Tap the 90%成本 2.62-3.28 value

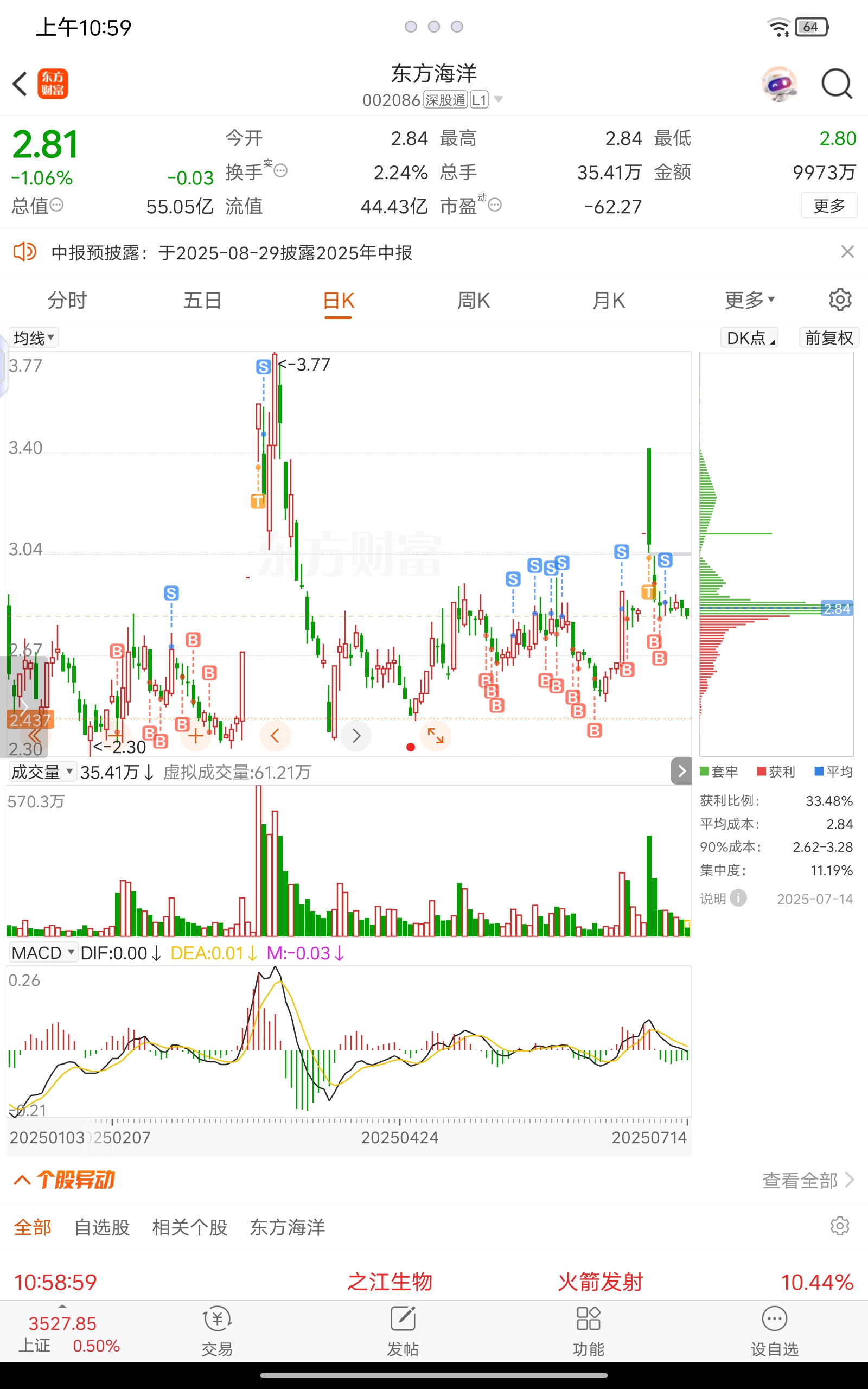[822, 846]
